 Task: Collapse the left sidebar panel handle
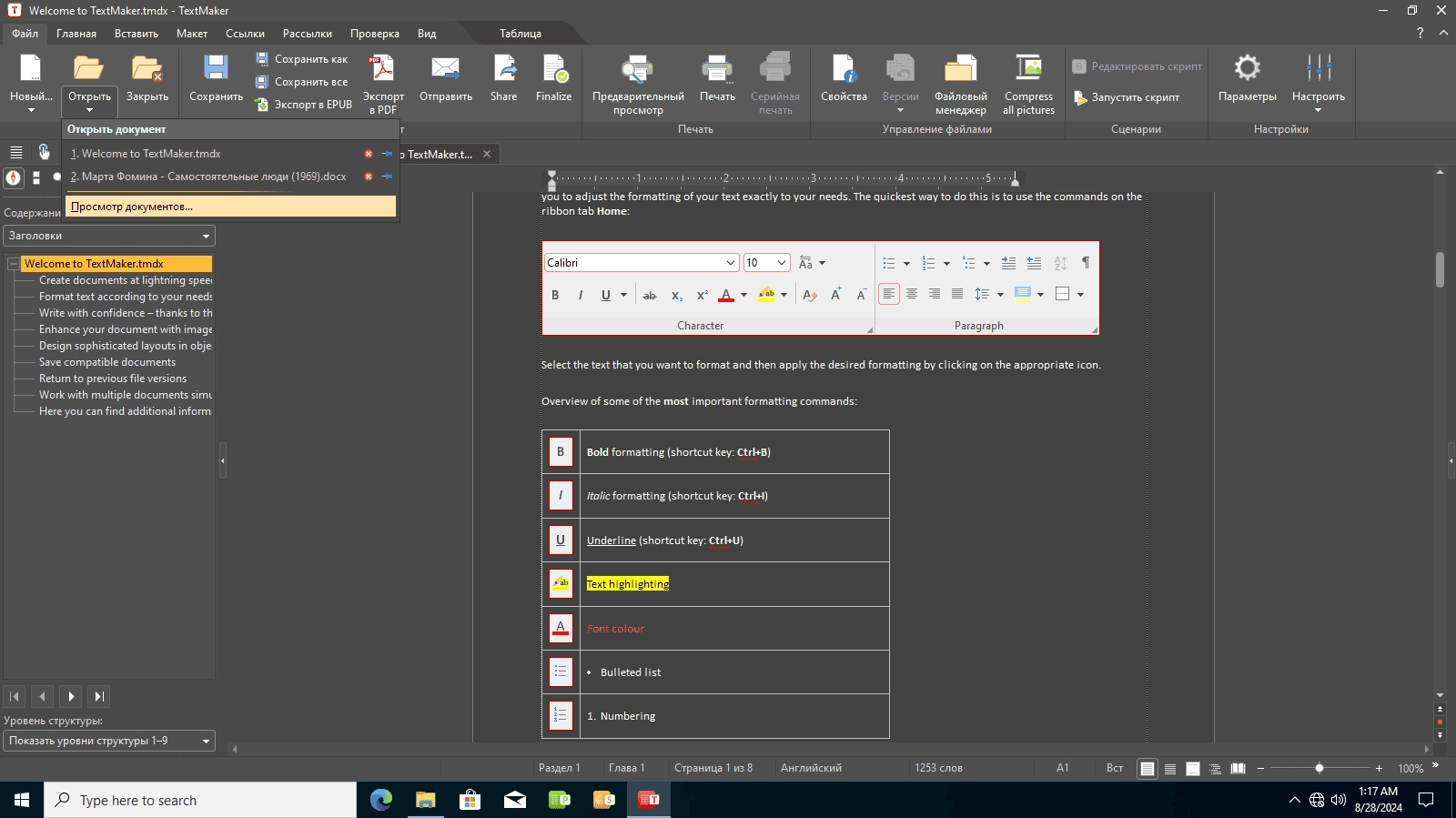click(222, 460)
